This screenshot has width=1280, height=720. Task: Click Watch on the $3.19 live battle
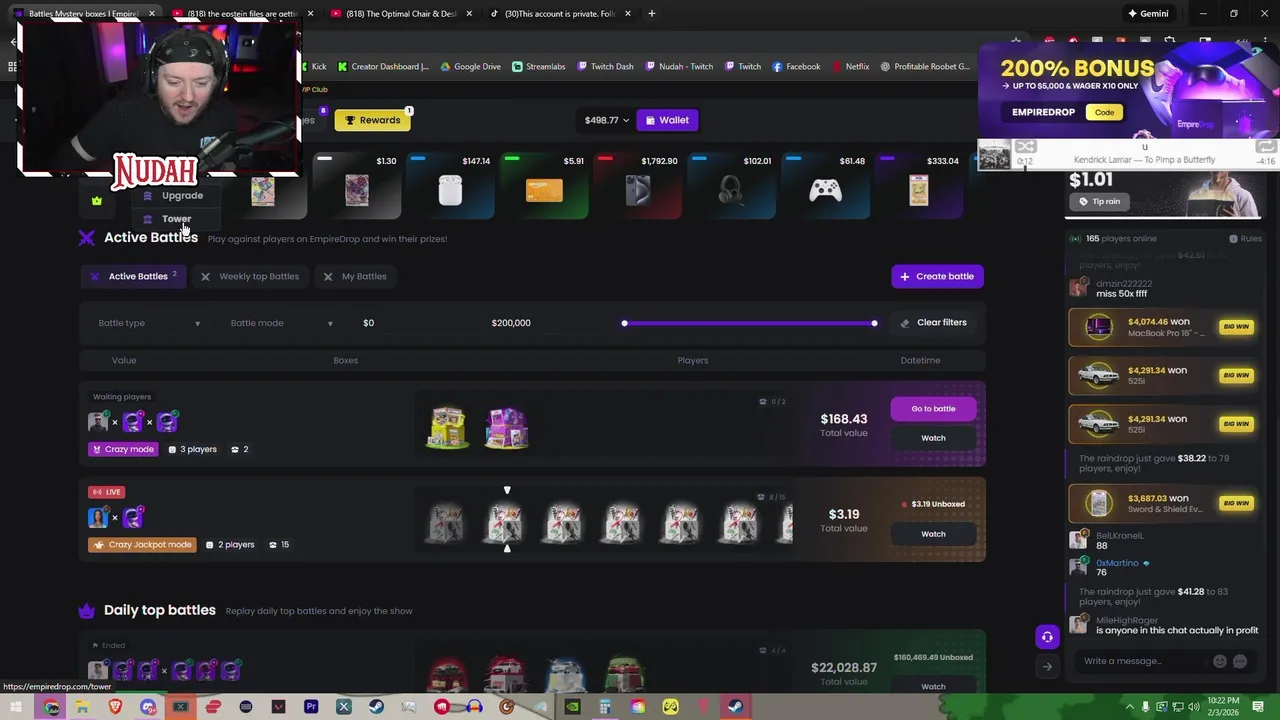(933, 534)
